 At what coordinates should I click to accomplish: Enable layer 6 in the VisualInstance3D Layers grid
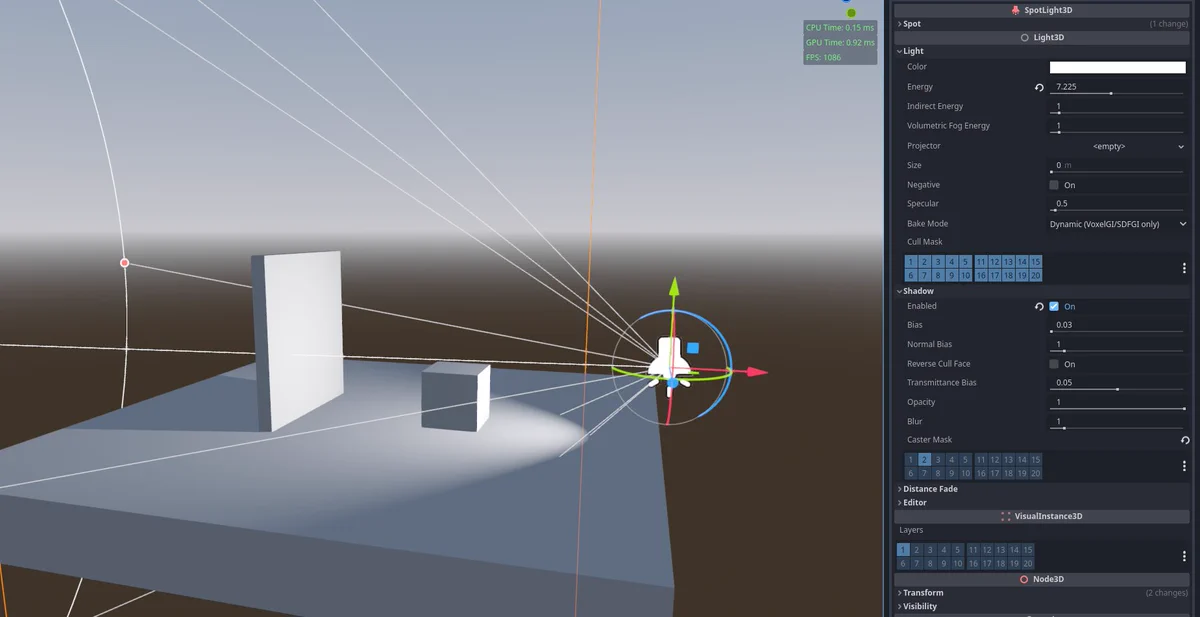(x=903, y=563)
